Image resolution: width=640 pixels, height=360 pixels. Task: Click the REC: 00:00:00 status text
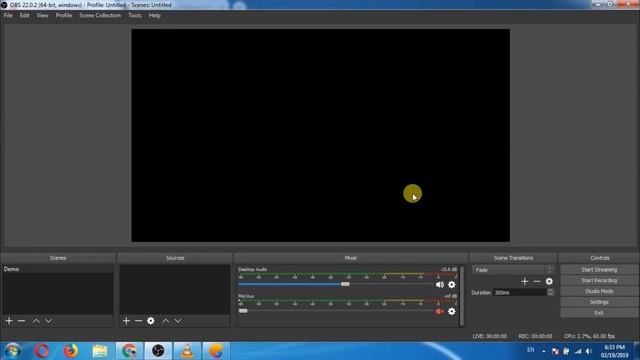535,336
